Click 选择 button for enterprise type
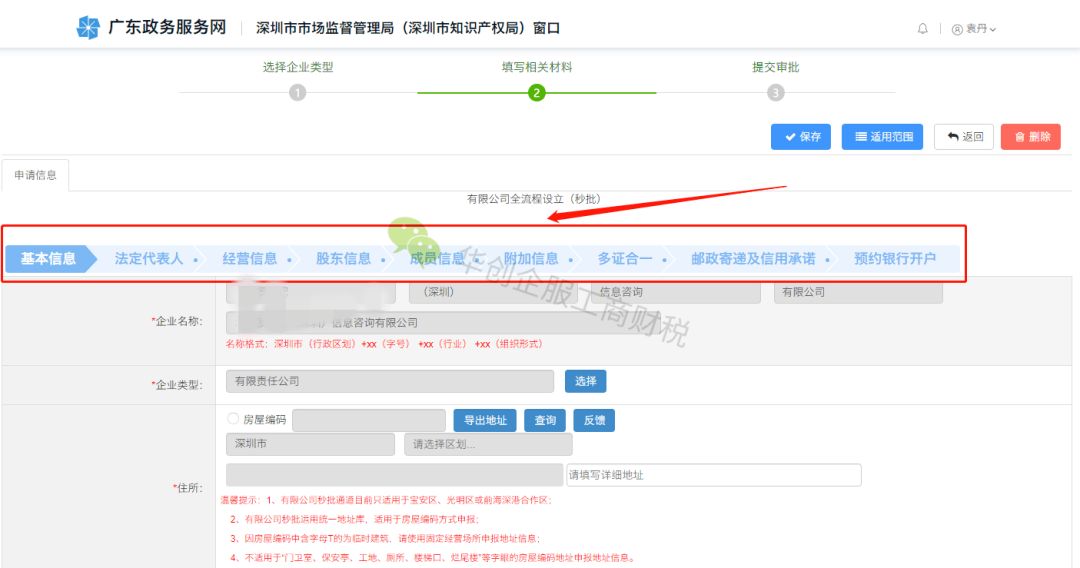The image size is (1080, 568). (x=585, y=381)
